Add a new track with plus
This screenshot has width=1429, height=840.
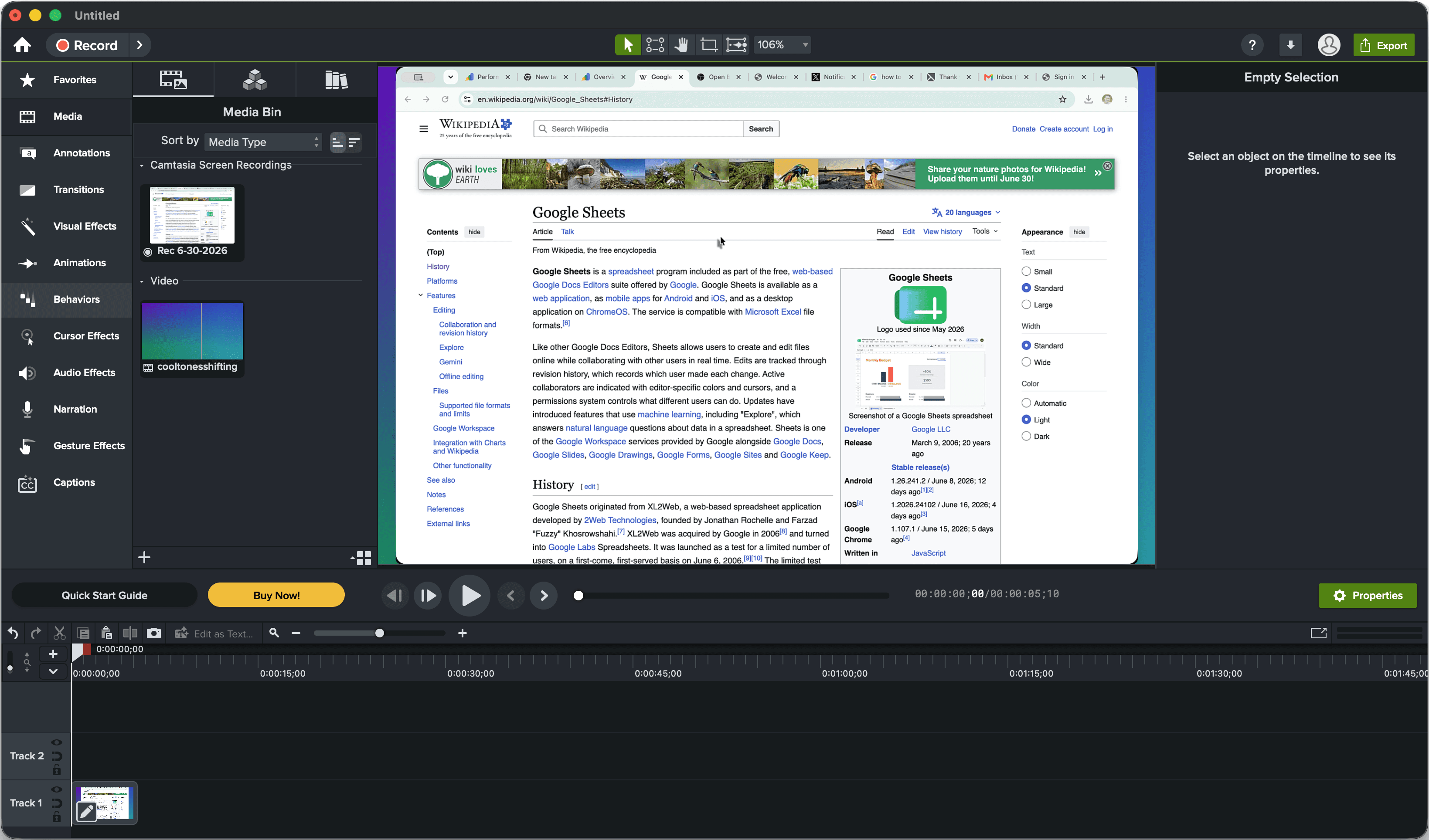click(53, 654)
